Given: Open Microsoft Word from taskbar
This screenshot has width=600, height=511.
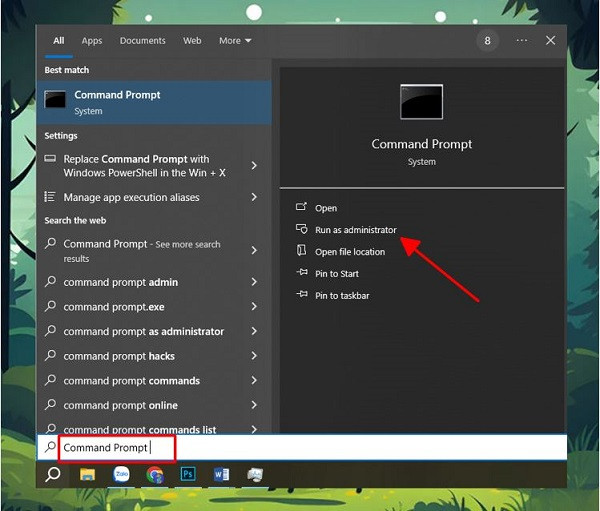Looking at the screenshot, I should click(221, 475).
